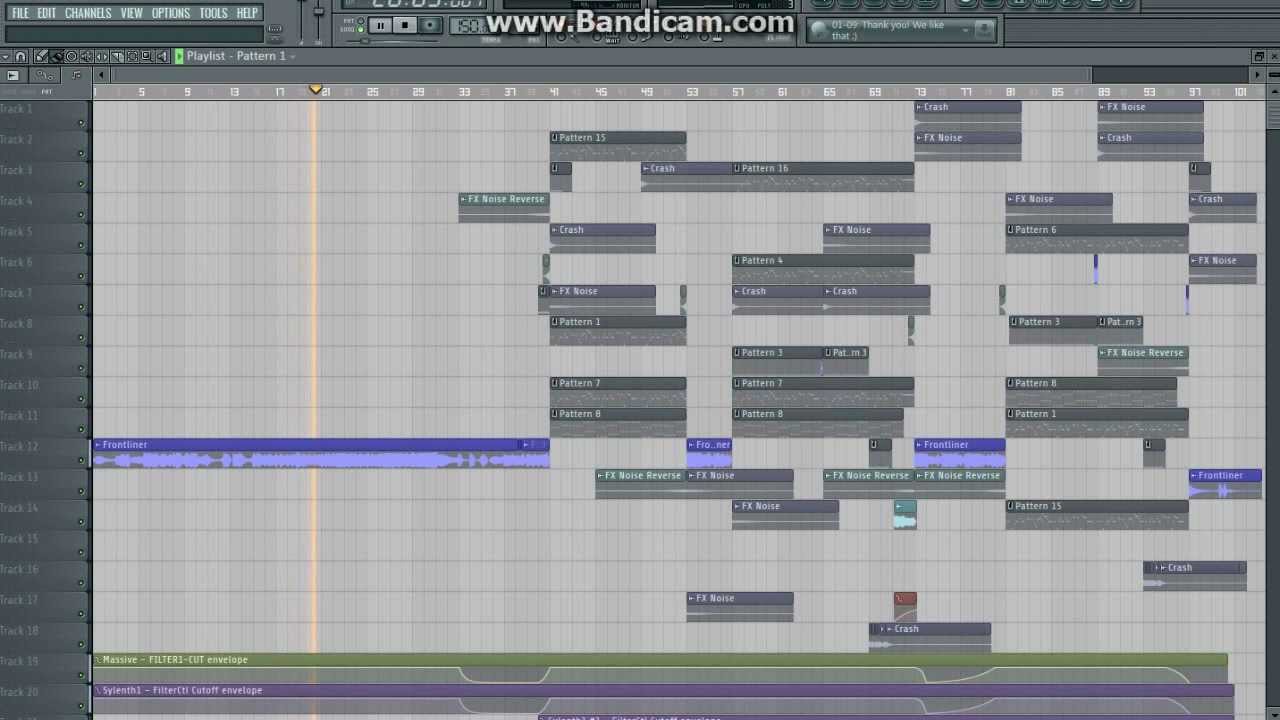Open the HELP menu

point(247,13)
